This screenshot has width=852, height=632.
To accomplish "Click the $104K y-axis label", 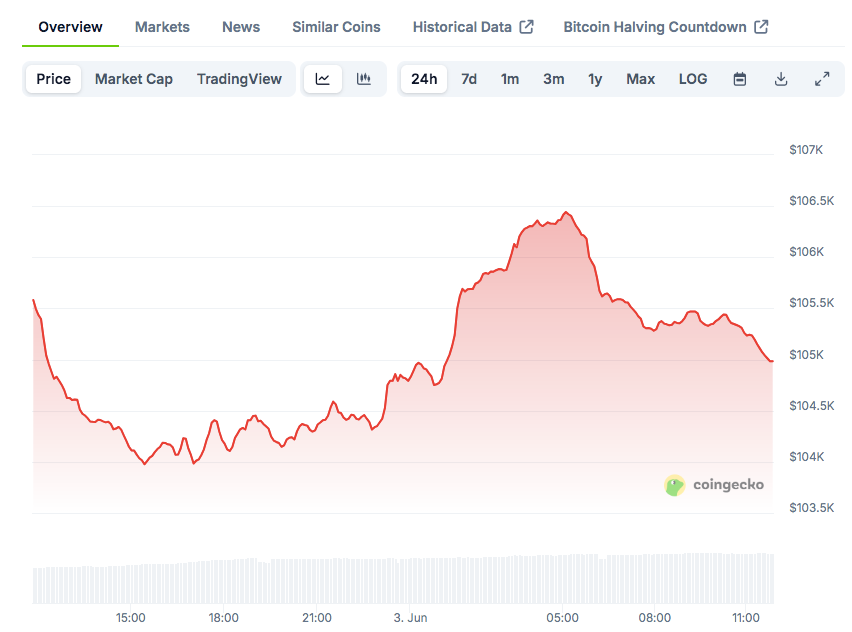I will pos(806,457).
